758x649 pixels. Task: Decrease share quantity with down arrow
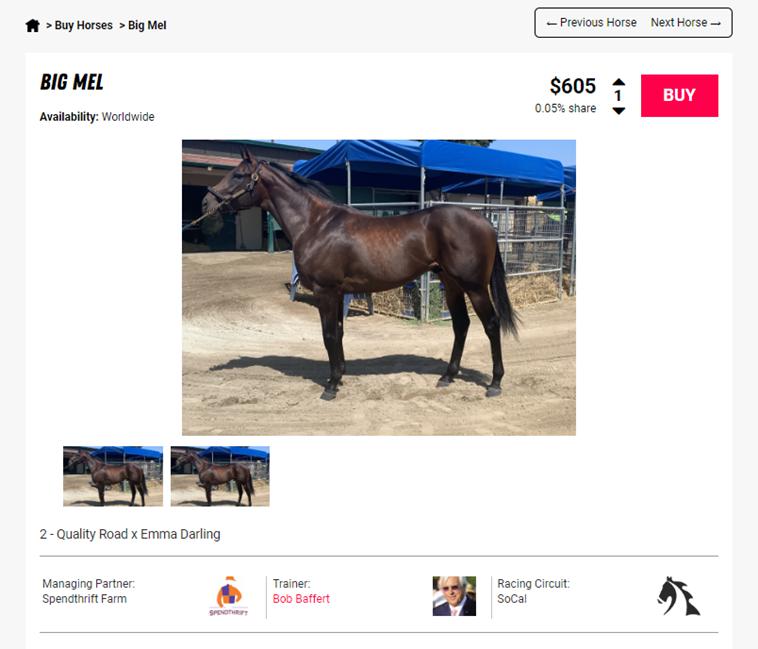(x=619, y=111)
